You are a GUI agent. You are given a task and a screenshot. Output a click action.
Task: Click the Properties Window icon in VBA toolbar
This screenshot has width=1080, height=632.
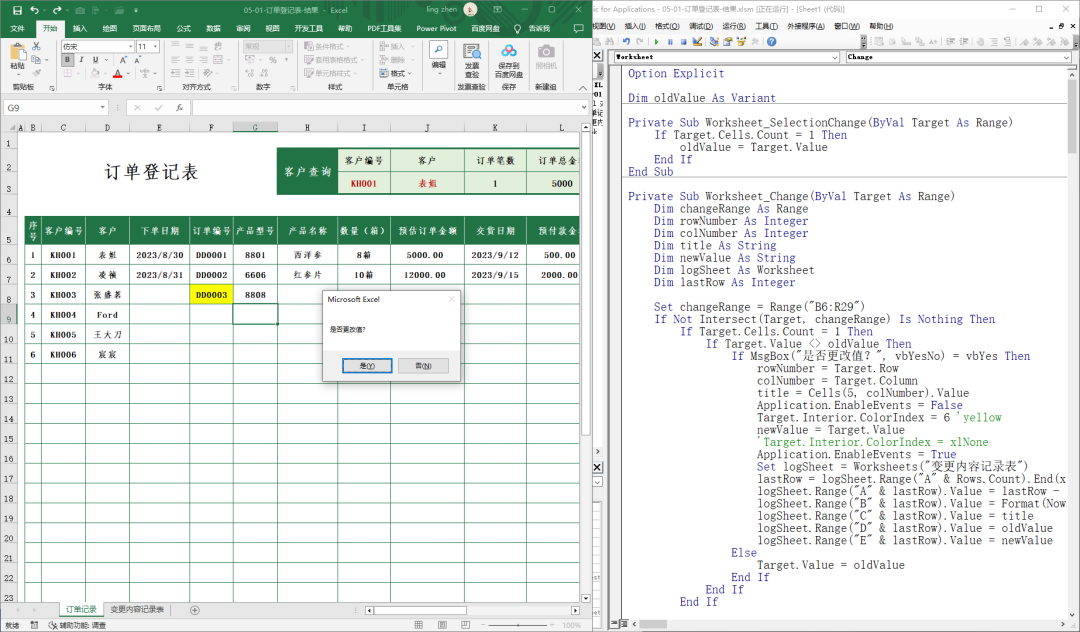click(x=727, y=42)
